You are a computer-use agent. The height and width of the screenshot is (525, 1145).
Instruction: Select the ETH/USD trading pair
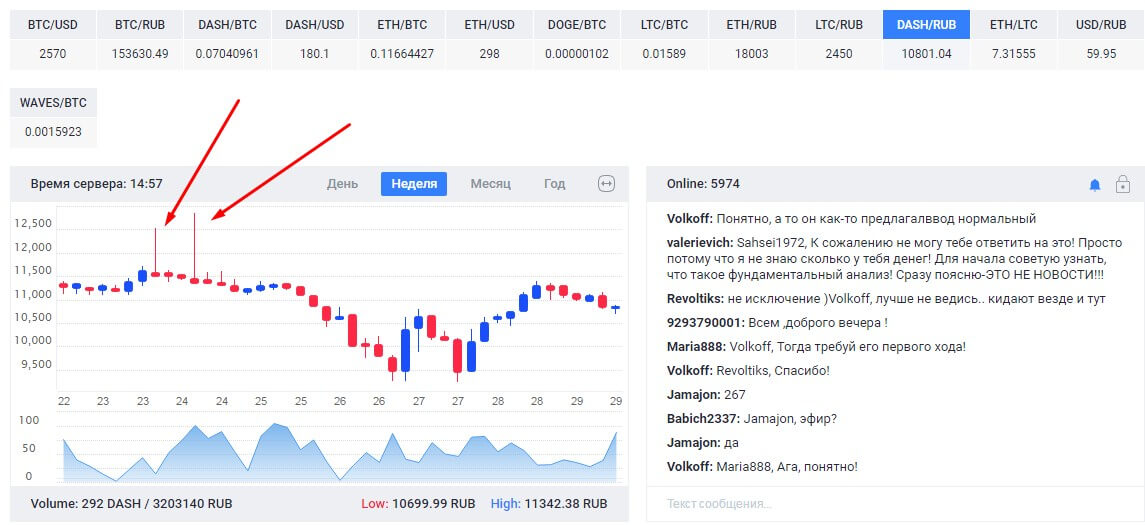pyautogui.click(x=489, y=39)
